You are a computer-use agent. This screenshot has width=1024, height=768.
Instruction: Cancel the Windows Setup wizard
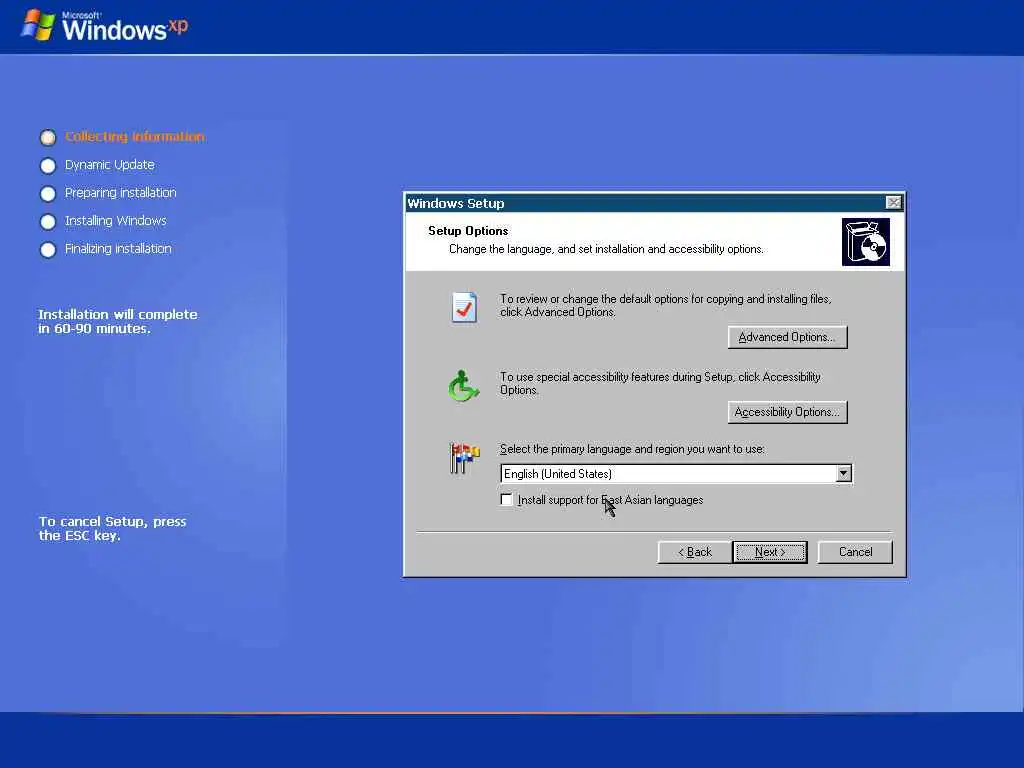[855, 552]
